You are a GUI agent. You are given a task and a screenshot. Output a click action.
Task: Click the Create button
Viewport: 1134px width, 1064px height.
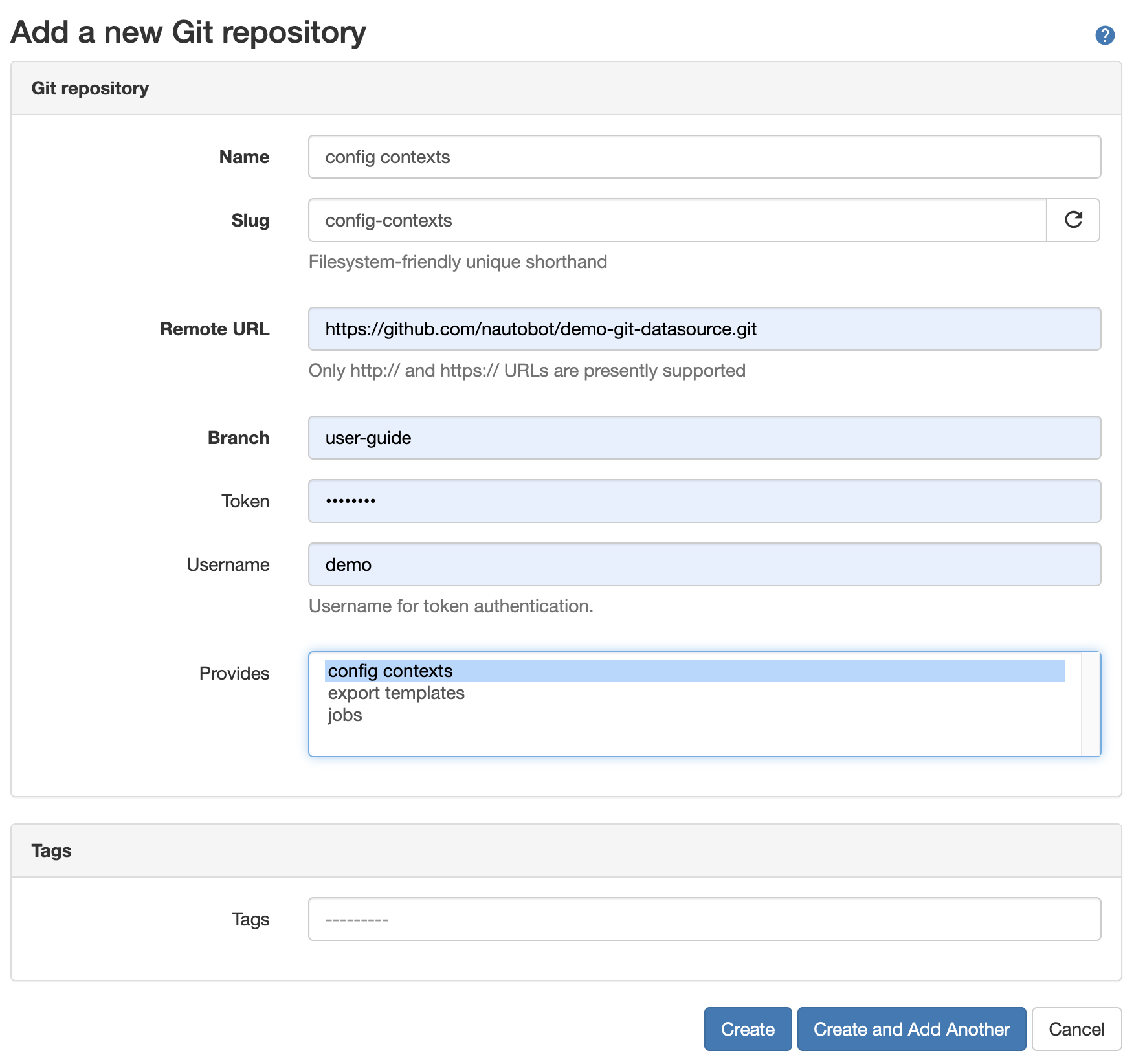tap(748, 1029)
